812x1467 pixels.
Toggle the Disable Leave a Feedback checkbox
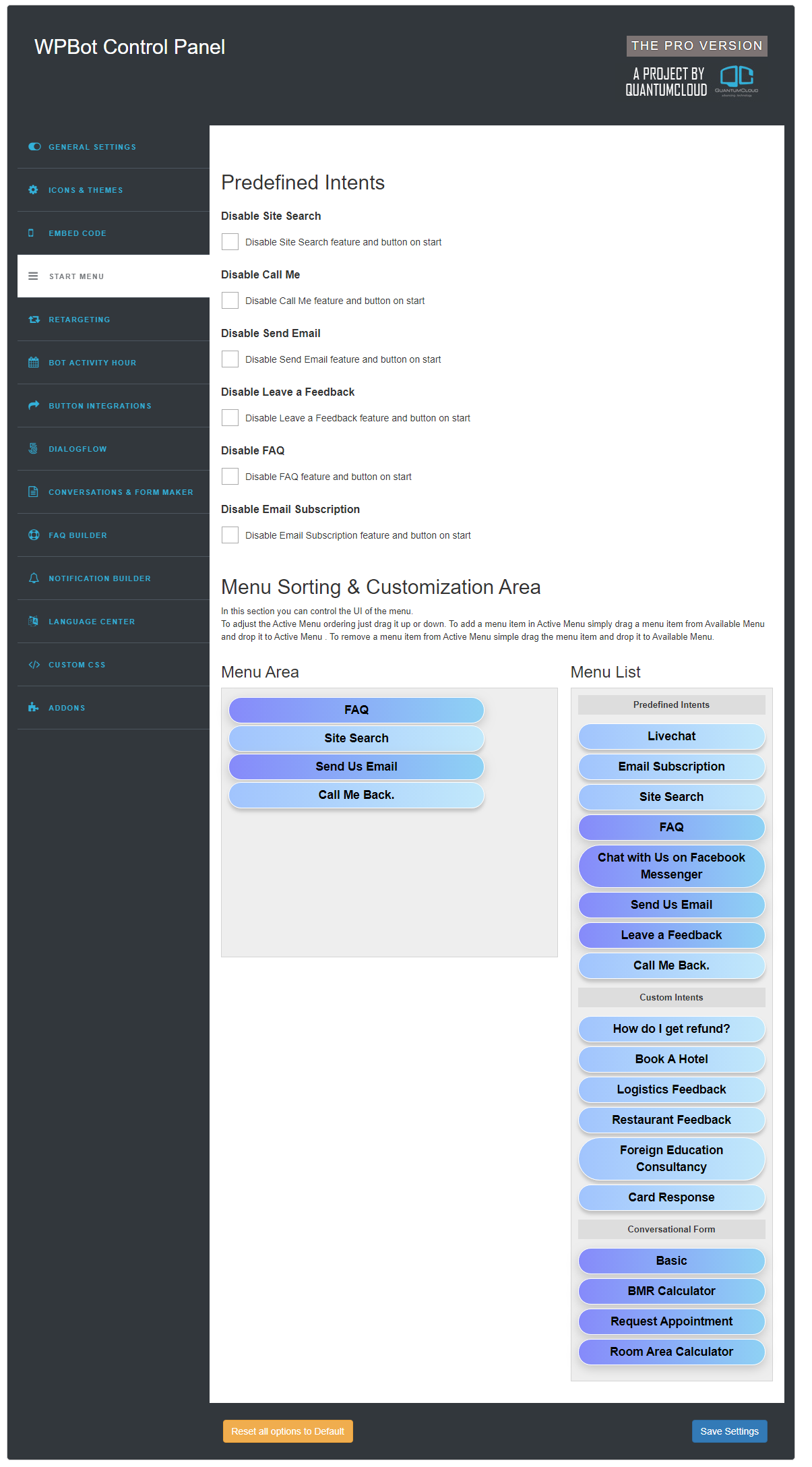[230, 418]
